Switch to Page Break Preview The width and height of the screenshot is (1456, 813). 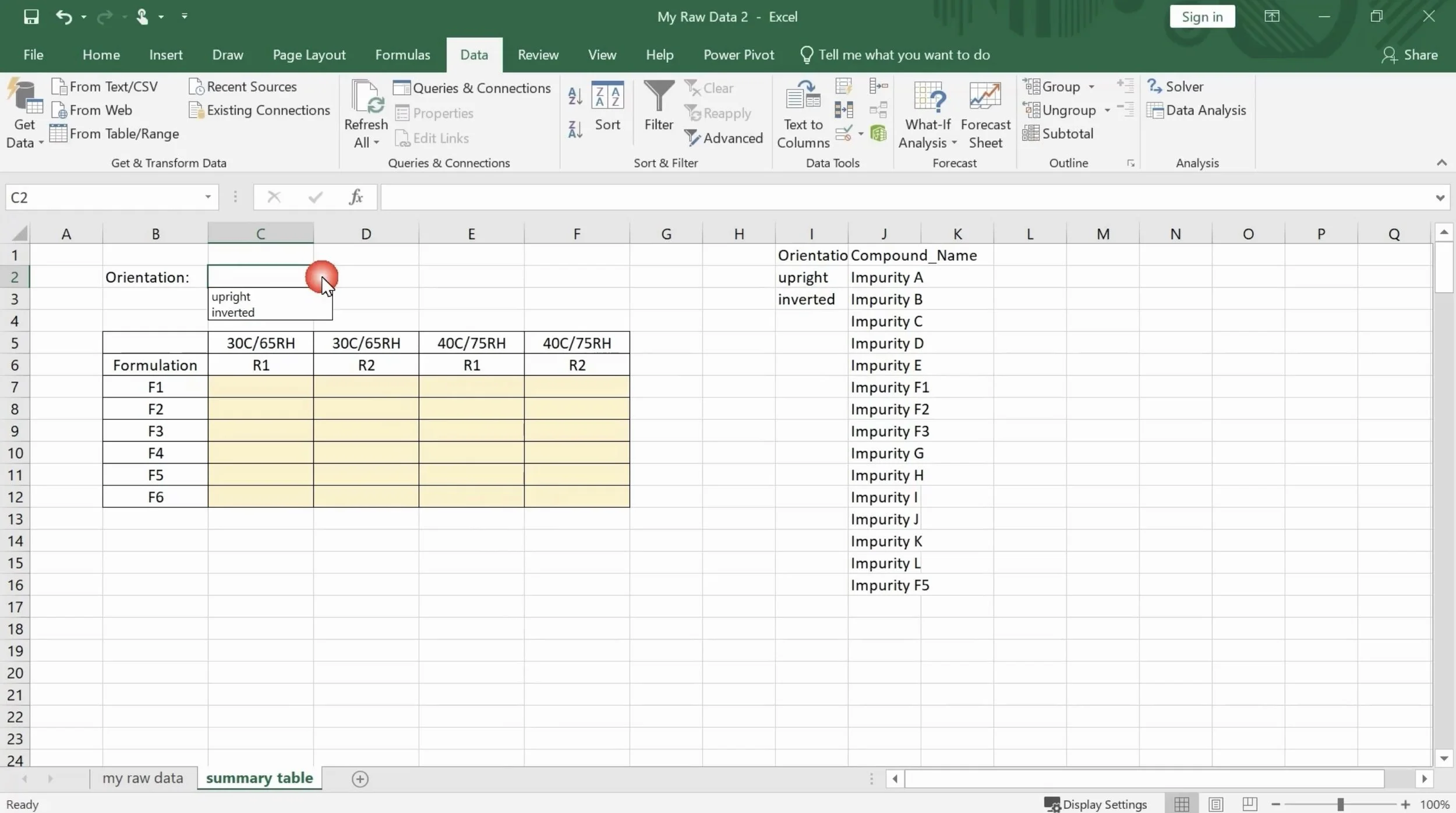click(1249, 804)
